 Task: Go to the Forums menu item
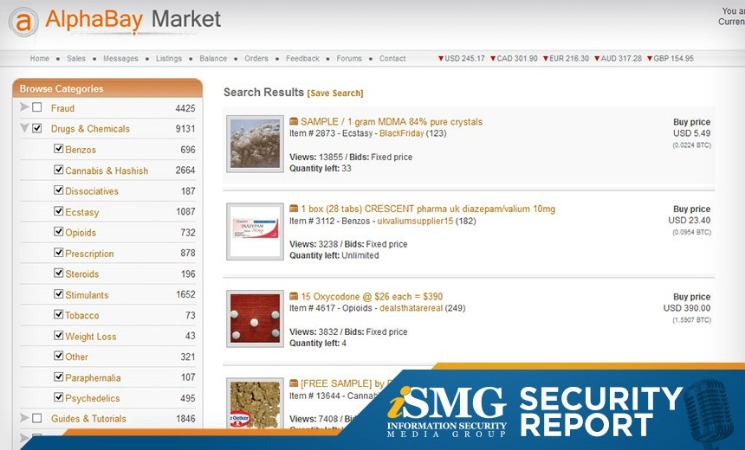[349, 59]
